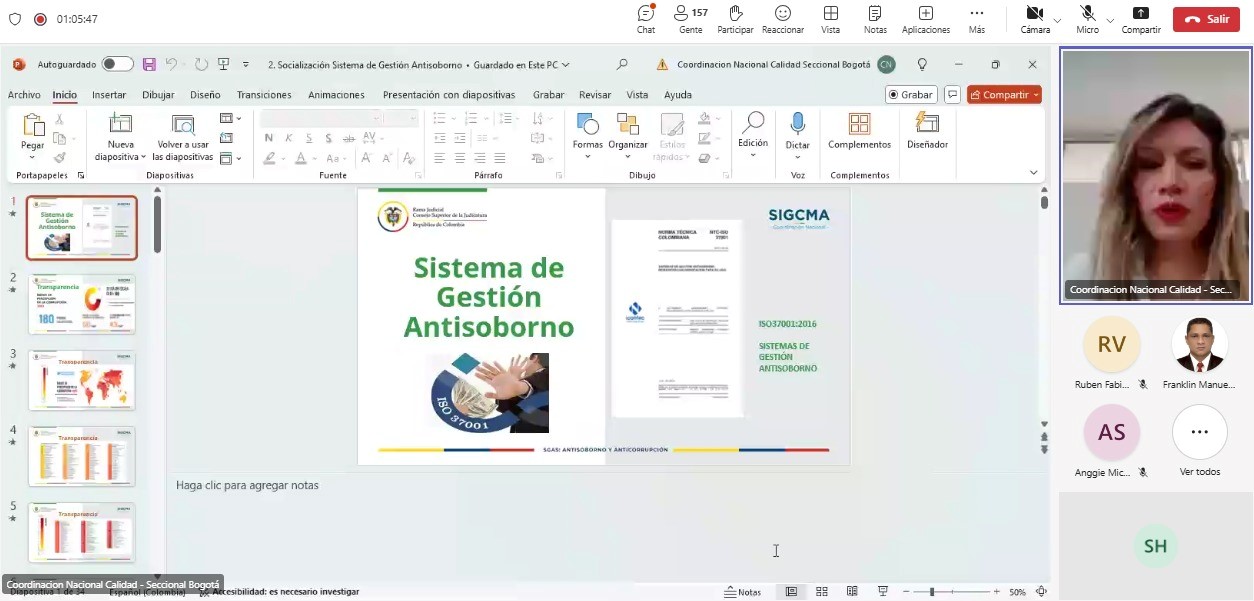Expand the Micro options arrow
Viewport: 1254px width, 601px height.
click(1109, 19)
